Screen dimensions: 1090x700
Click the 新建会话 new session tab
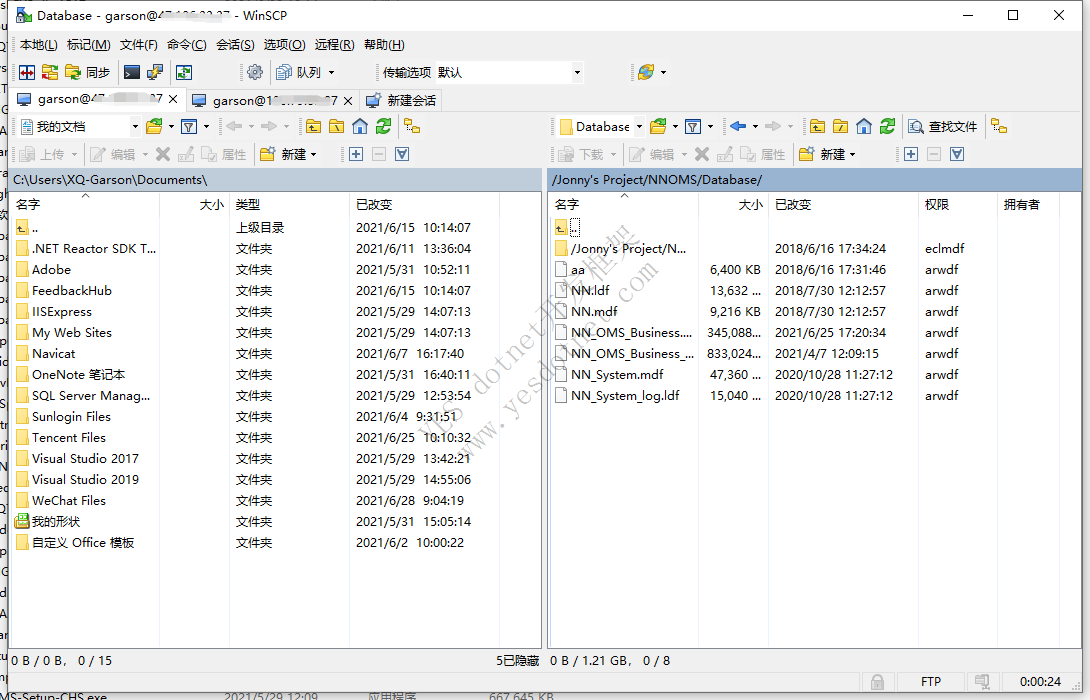pyautogui.click(x=401, y=101)
